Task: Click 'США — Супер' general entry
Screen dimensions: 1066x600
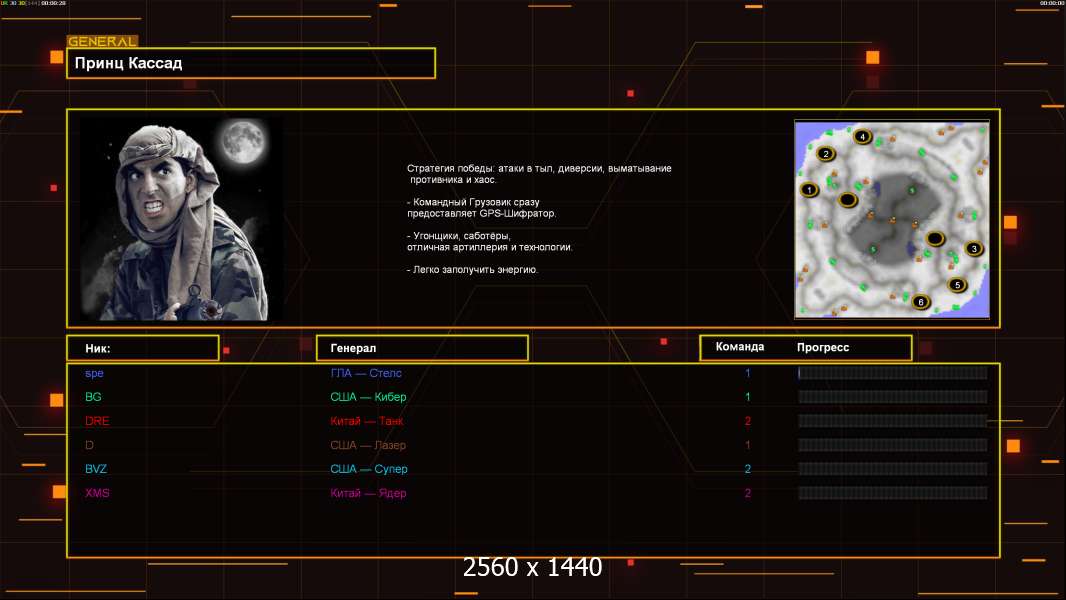Action: 369,469
